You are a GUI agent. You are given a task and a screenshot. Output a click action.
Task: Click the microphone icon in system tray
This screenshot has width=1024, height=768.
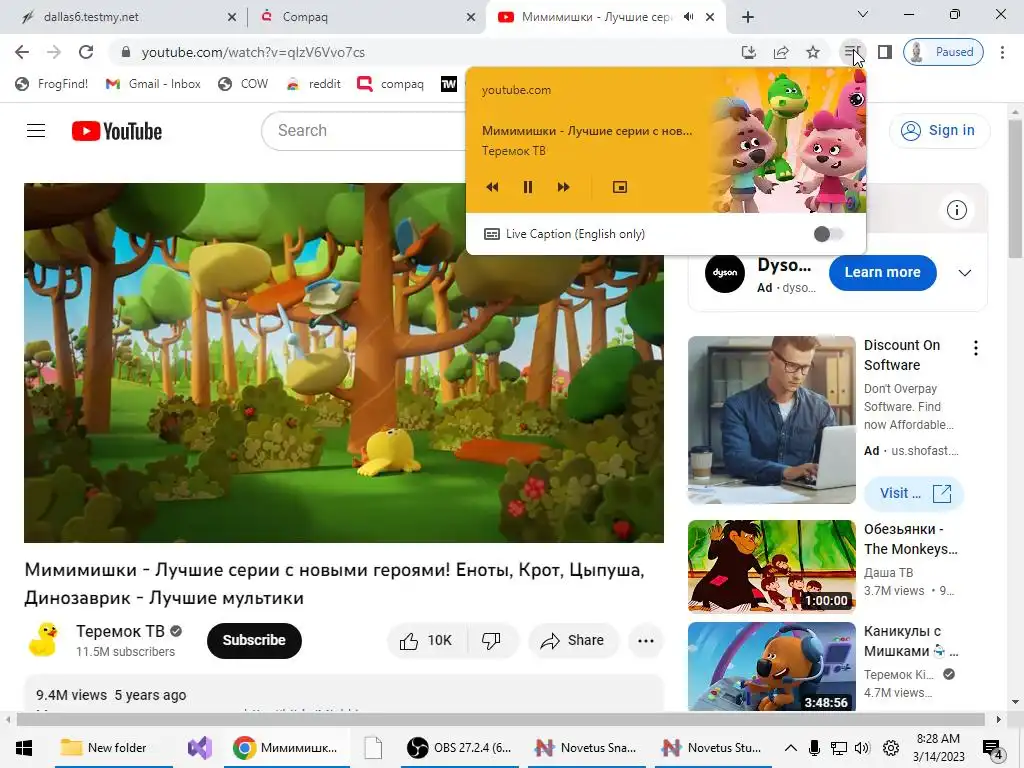[x=814, y=748]
